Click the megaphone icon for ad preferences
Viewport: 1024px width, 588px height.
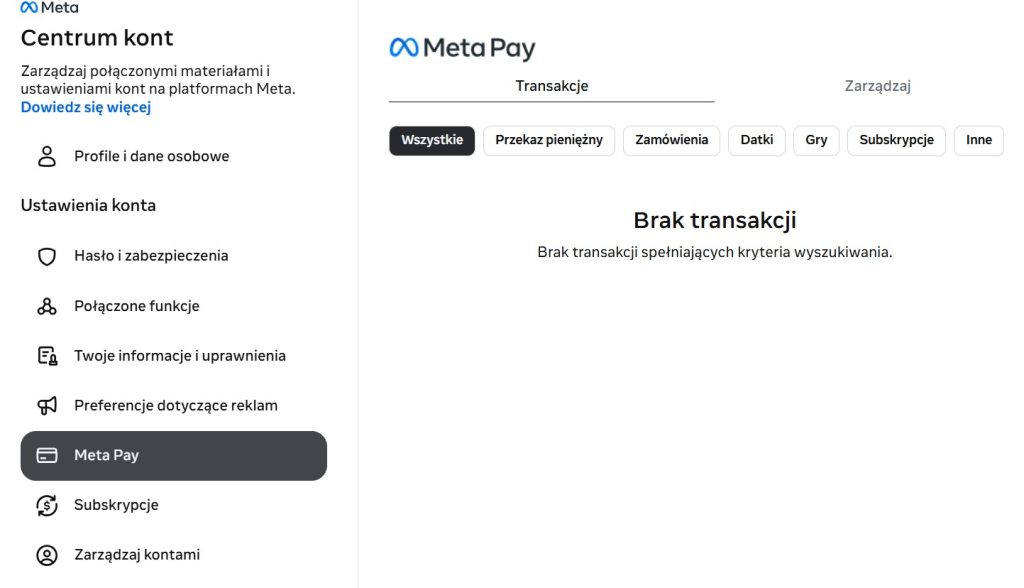coord(47,406)
